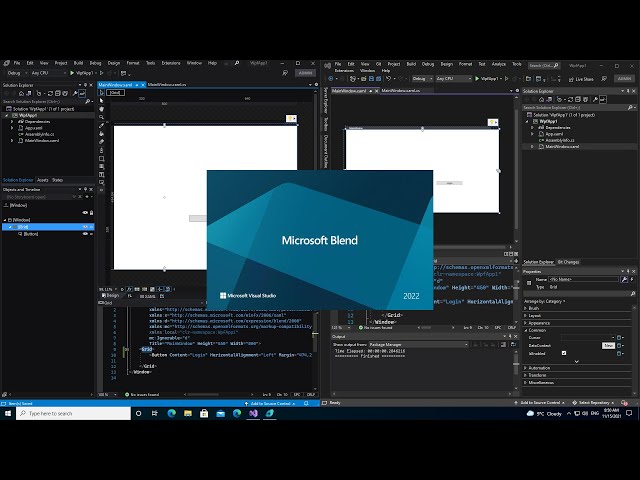The height and width of the screenshot is (480, 640).
Task: Click the Undo arrow in the Visual Studio toolbar
Action: (389, 78)
